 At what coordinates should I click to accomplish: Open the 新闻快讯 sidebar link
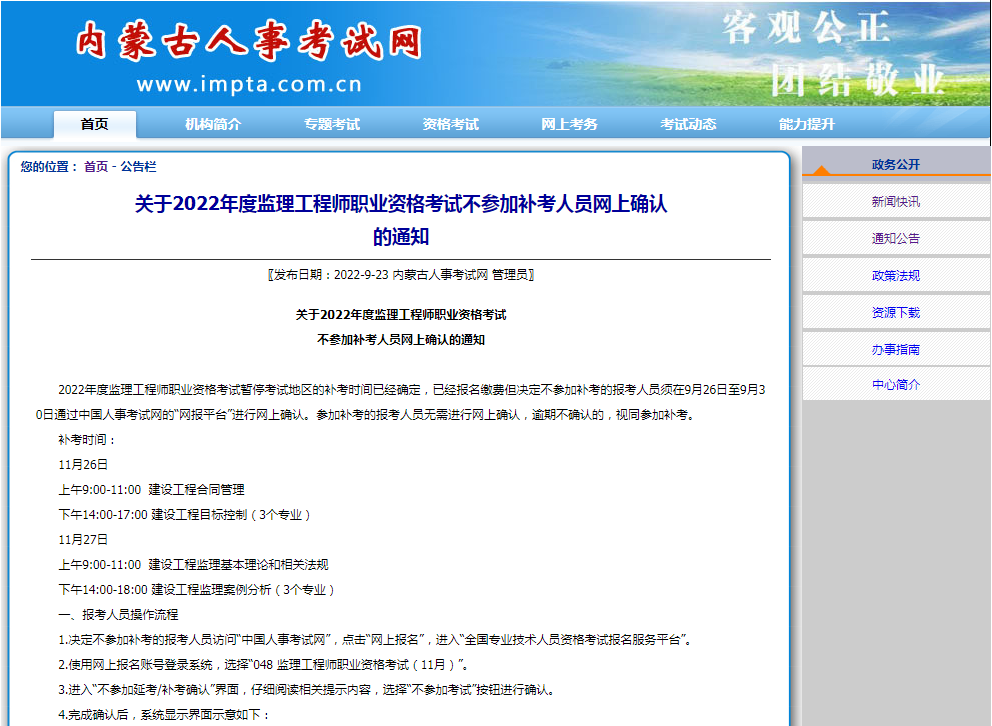coord(895,202)
